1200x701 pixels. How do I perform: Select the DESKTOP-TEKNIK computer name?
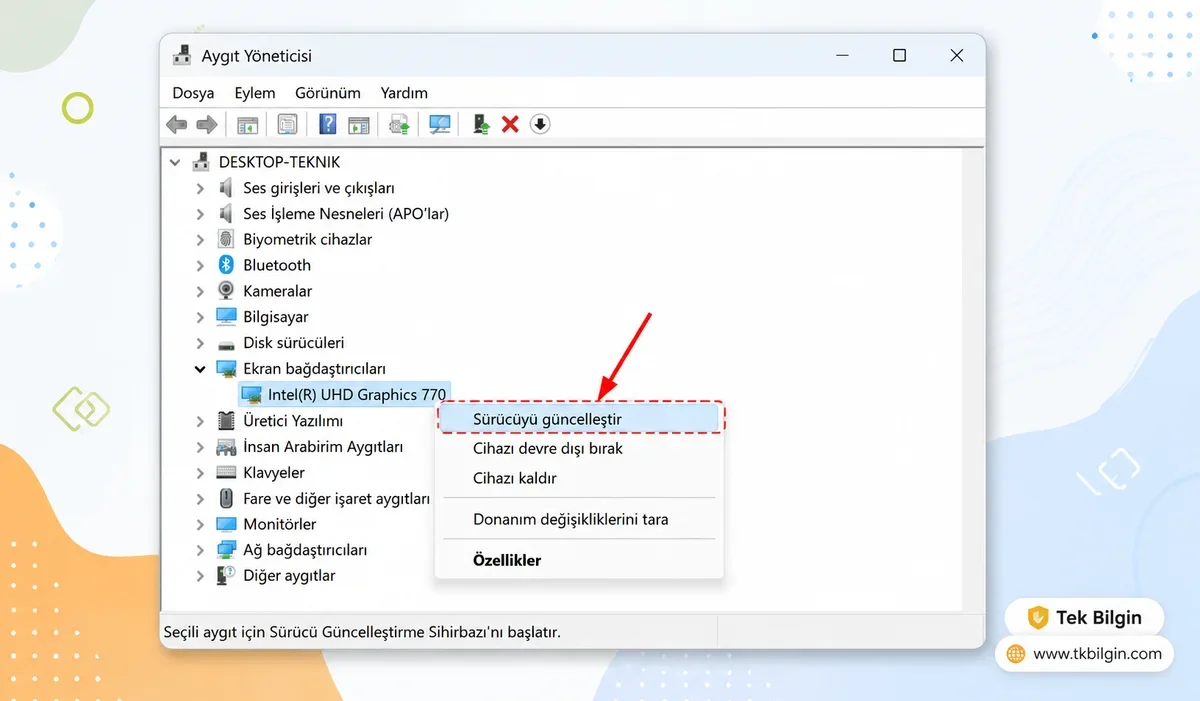click(280, 162)
